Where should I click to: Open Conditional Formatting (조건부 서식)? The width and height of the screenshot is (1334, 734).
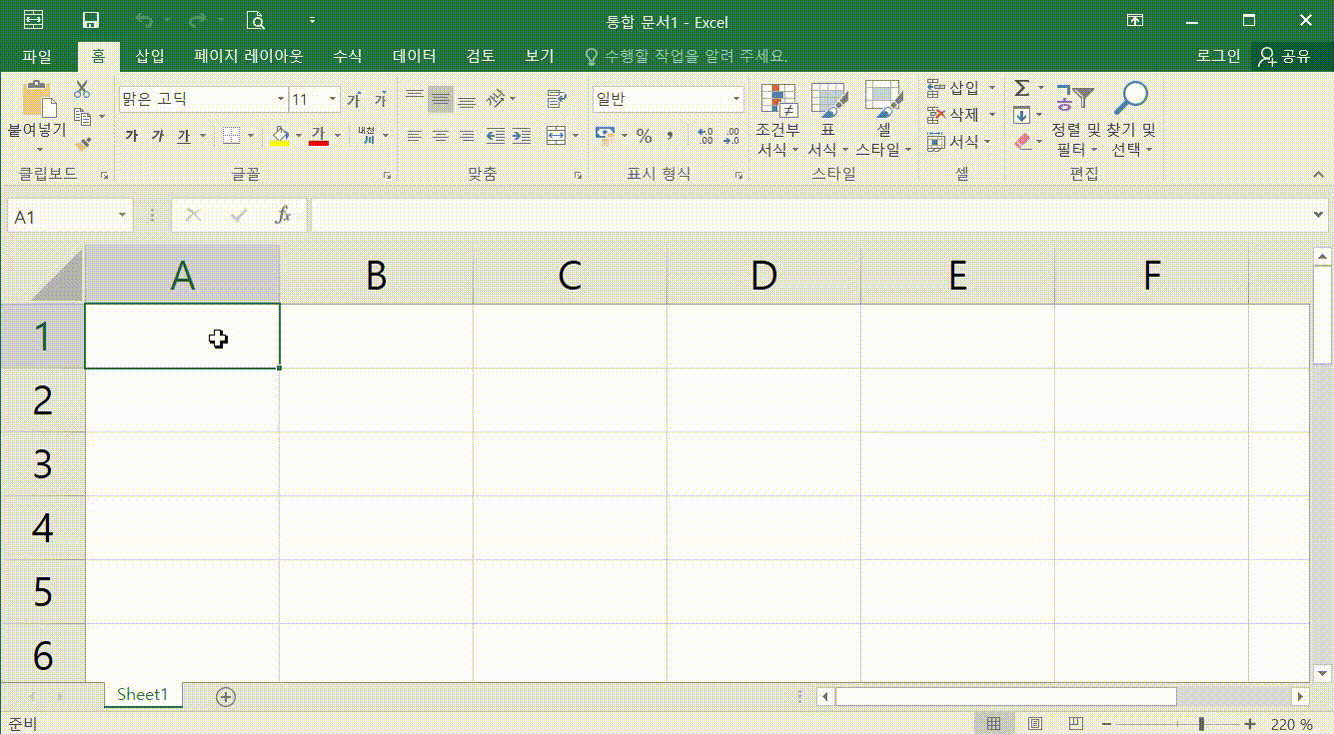coord(779,119)
